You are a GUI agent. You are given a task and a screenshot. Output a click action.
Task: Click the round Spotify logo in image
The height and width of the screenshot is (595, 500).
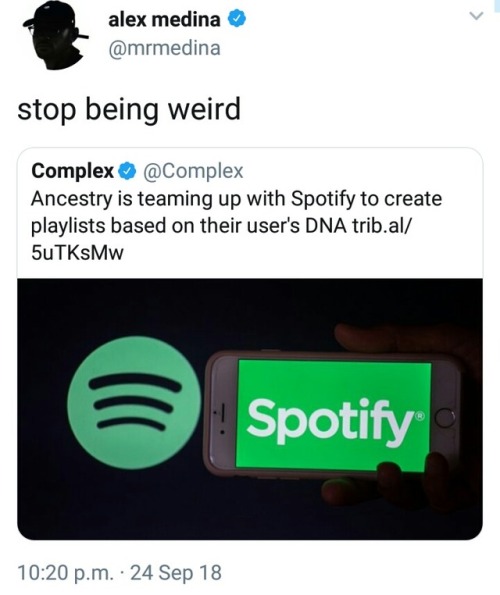coord(134,403)
